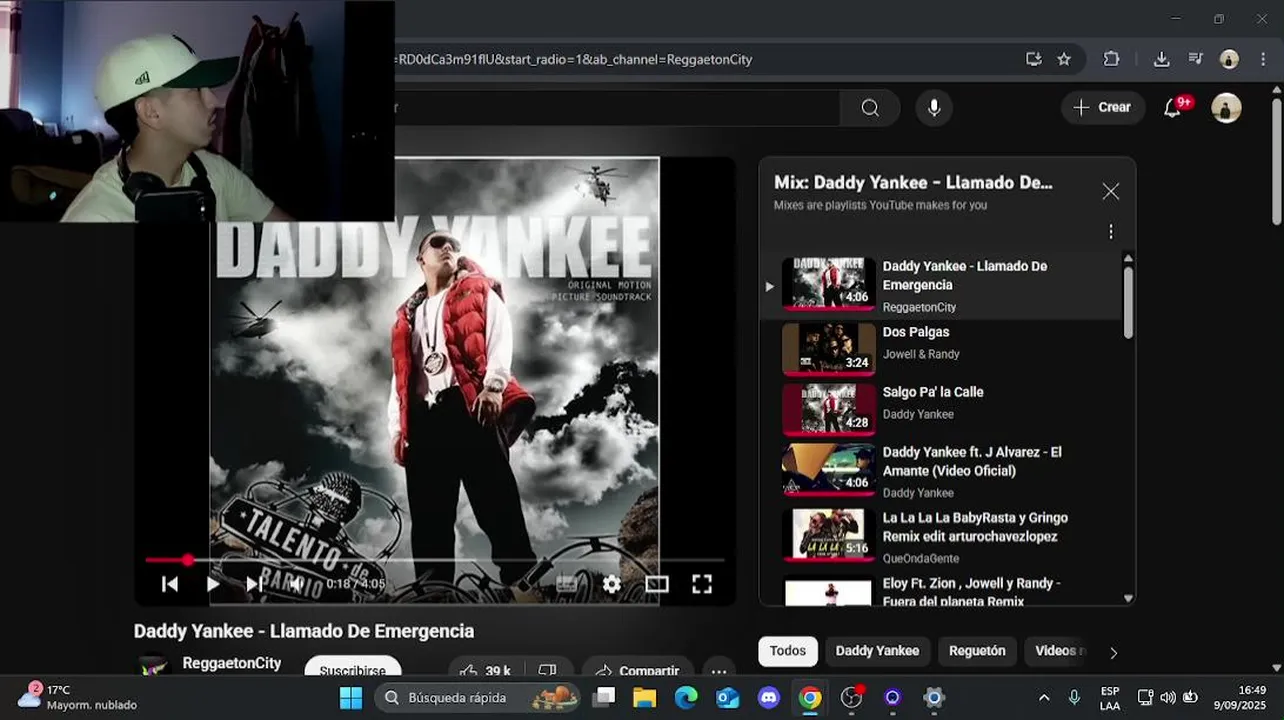Play the previous video in the player
The width and height of the screenshot is (1284, 720).
click(x=170, y=584)
